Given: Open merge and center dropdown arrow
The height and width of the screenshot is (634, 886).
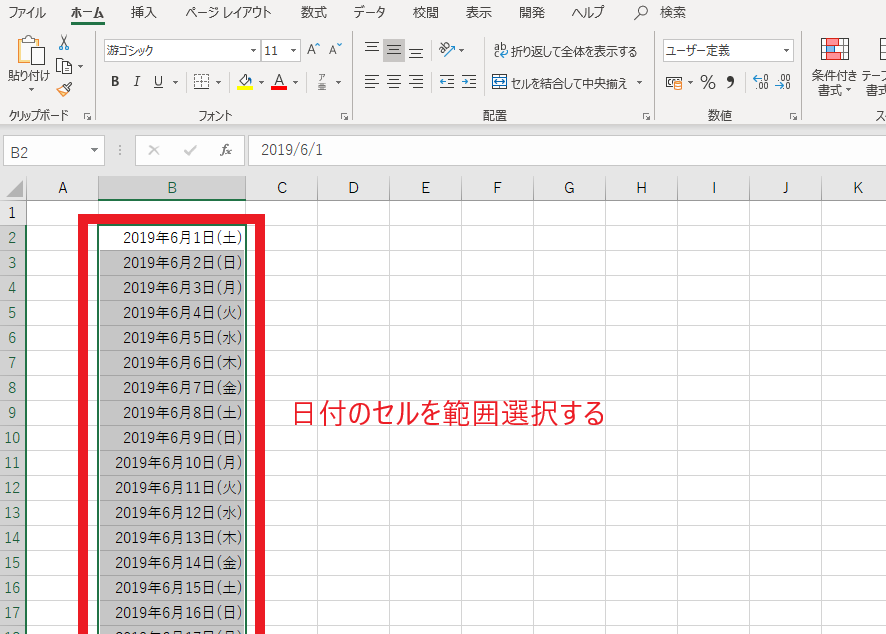Looking at the screenshot, I should (639, 82).
